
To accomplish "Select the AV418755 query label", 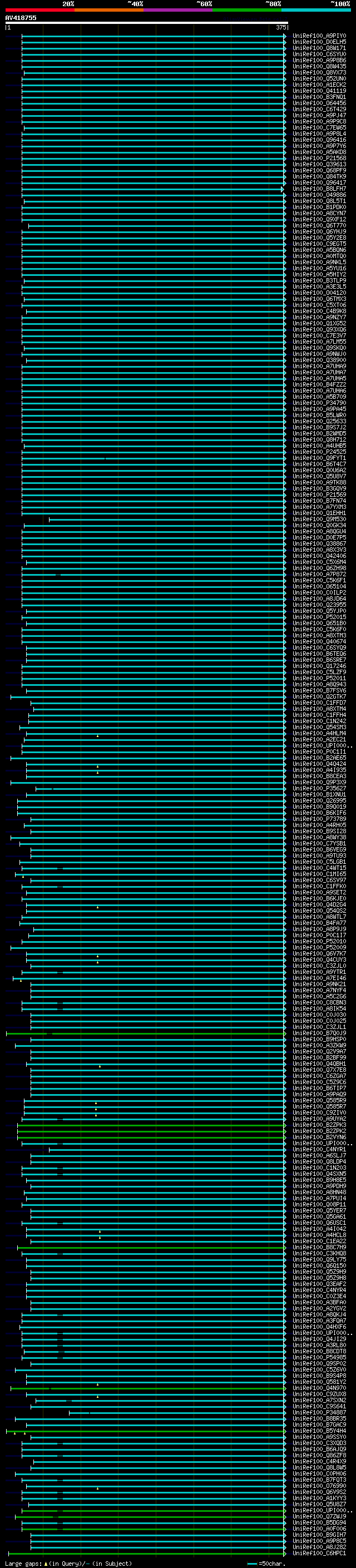I will [x=21, y=18].
